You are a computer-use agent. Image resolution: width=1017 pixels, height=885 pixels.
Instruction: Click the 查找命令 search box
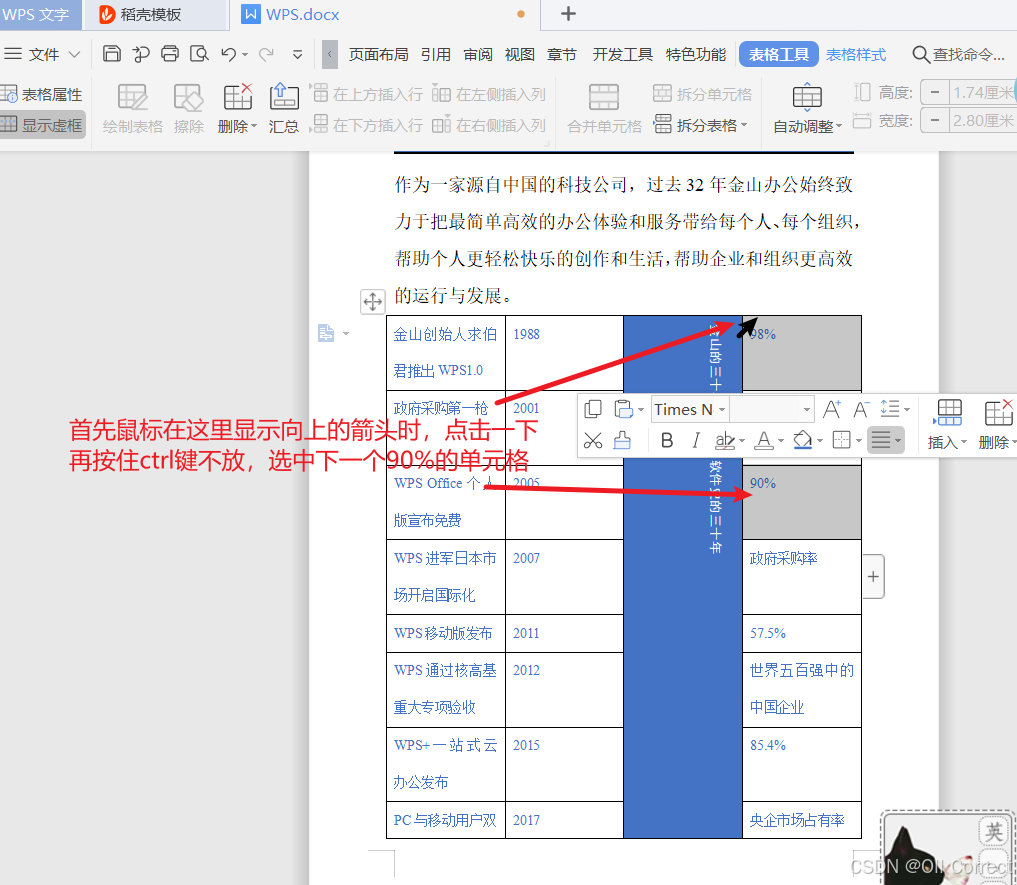click(960, 55)
